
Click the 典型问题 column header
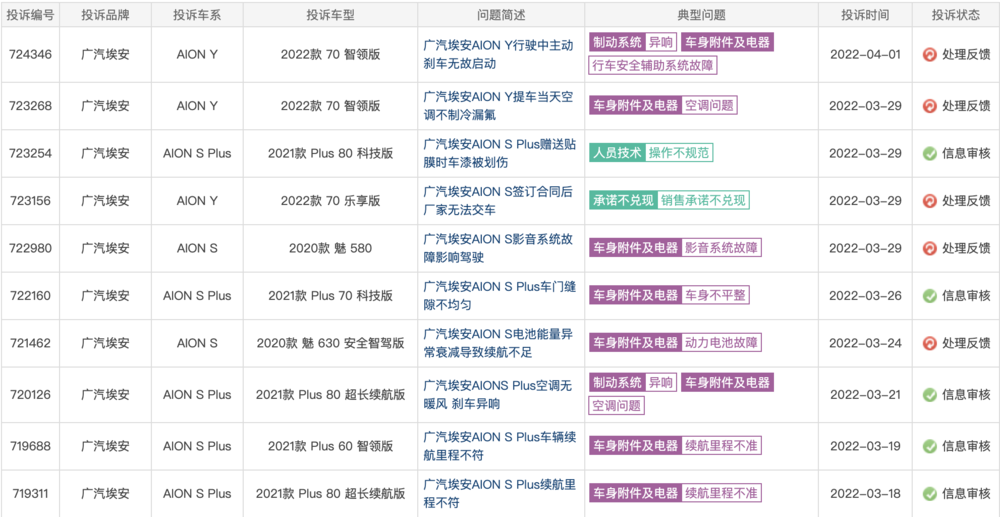[x=702, y=15]
